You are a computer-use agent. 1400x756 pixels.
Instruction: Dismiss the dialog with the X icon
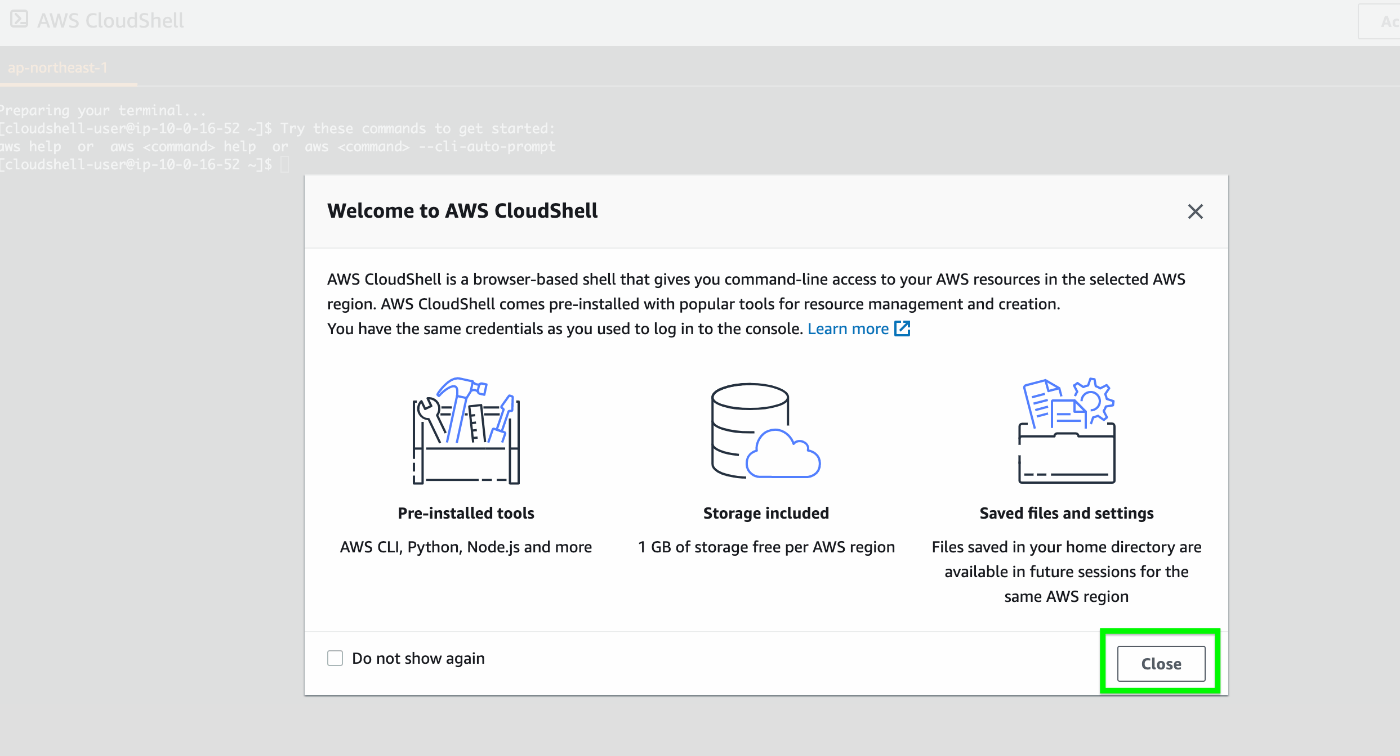tap(1195, 212)
